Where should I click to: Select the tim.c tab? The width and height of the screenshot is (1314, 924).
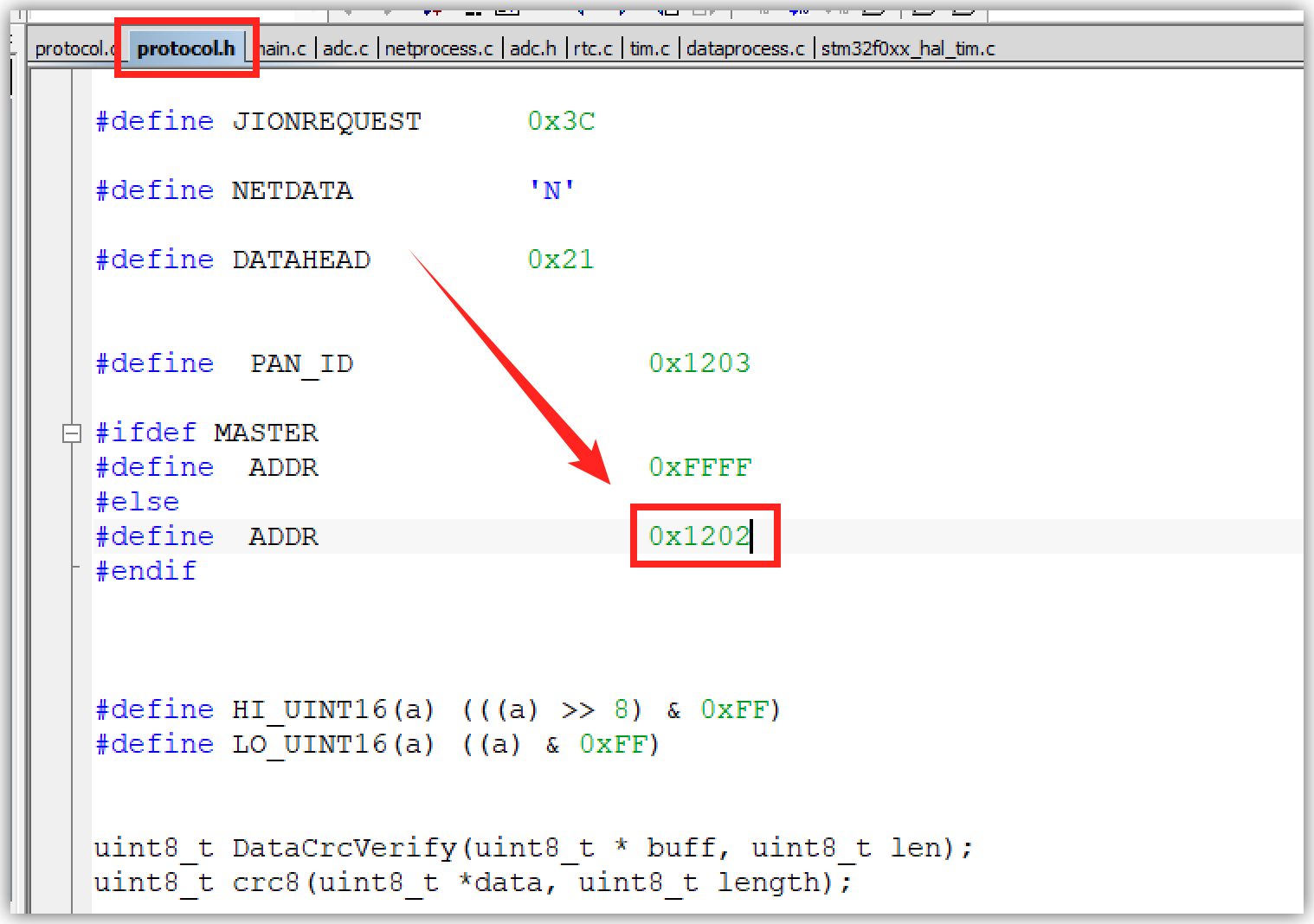[x=649, y=48]
